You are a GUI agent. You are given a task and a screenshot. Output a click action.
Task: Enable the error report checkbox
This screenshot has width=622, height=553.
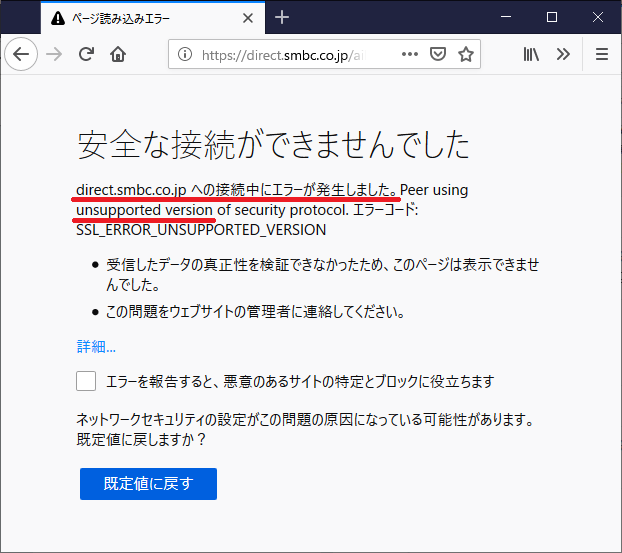(x=86, y=381)
